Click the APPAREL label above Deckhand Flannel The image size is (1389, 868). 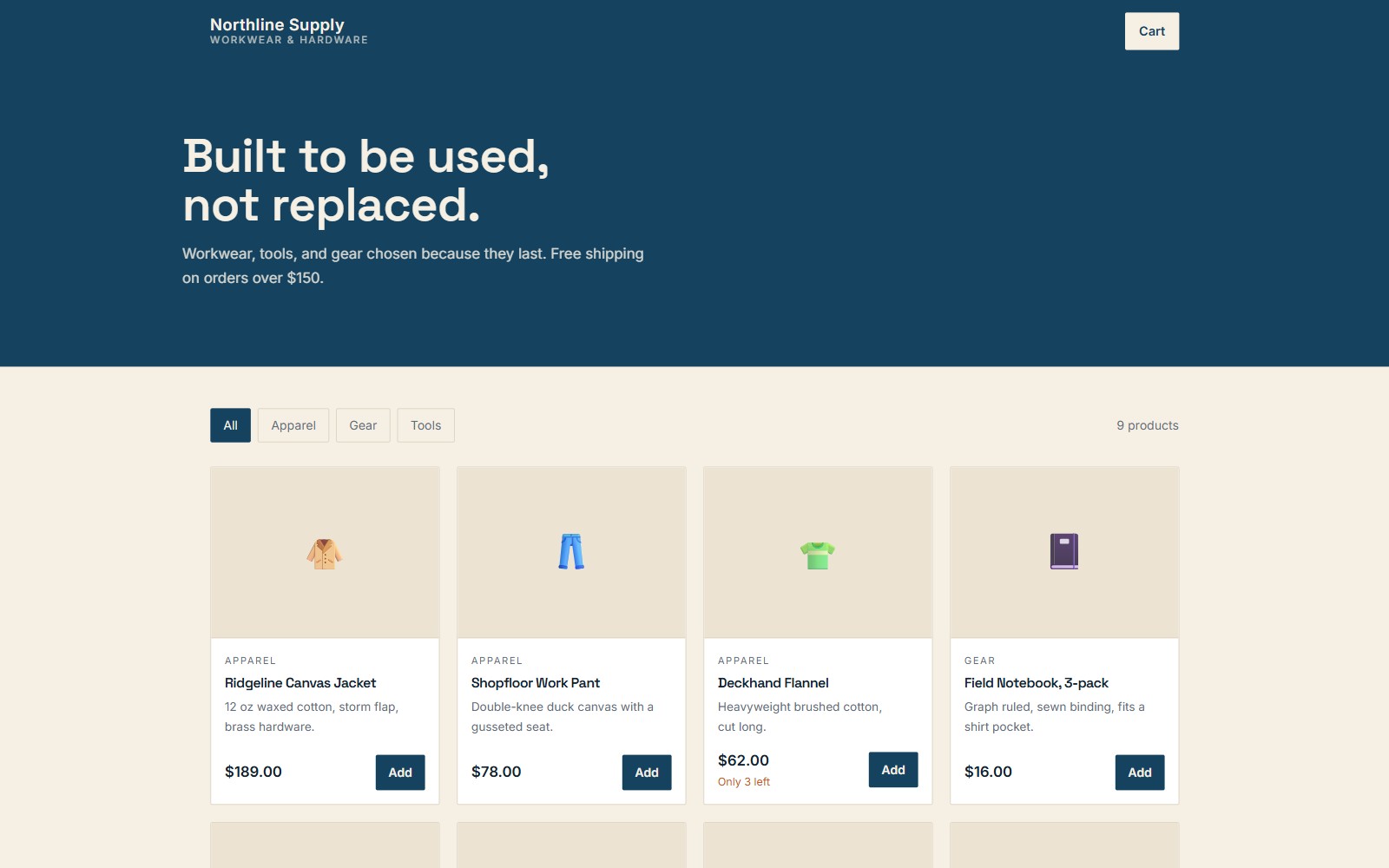[x=743, y=661]
